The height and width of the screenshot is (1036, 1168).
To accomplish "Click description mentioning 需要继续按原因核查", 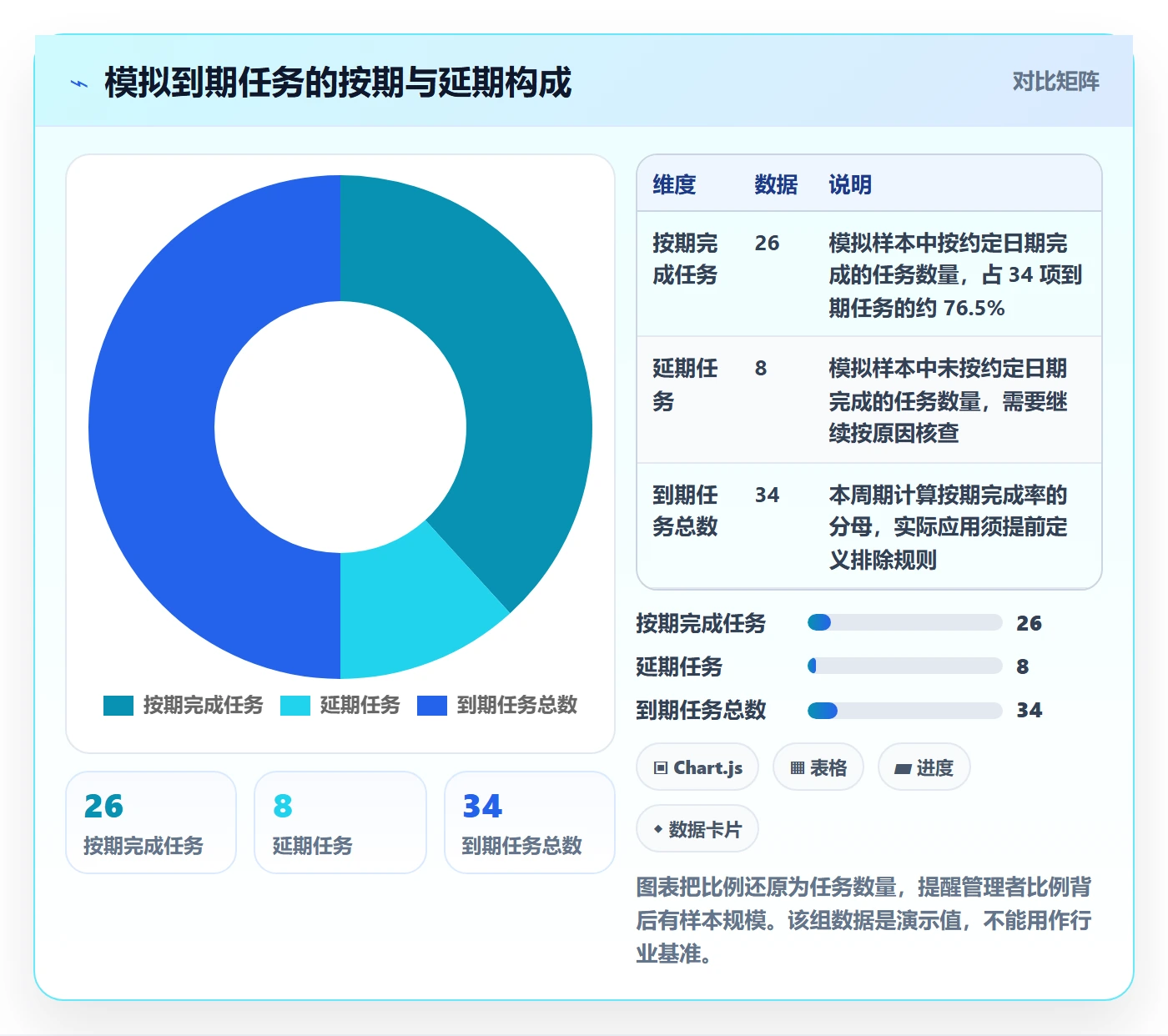I will pyautogui.click(x=948, y=400).
